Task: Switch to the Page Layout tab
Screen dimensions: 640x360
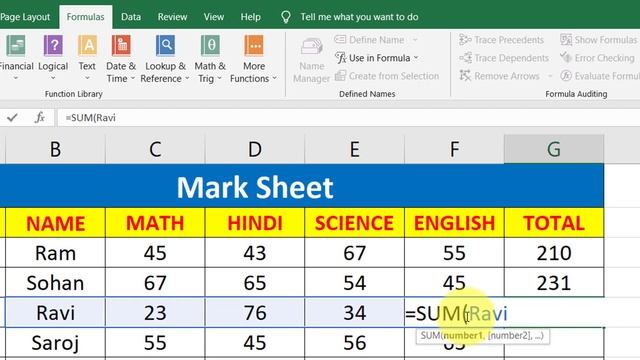Action: click(x=25, y=17)
